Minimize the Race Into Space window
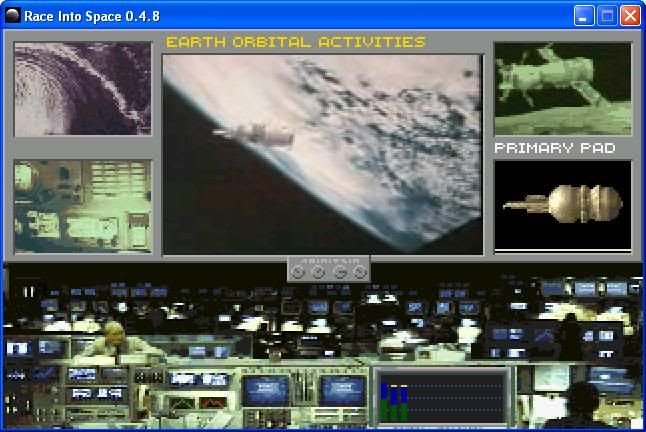This screenshot has height=432, width=646. pos(584,16)
